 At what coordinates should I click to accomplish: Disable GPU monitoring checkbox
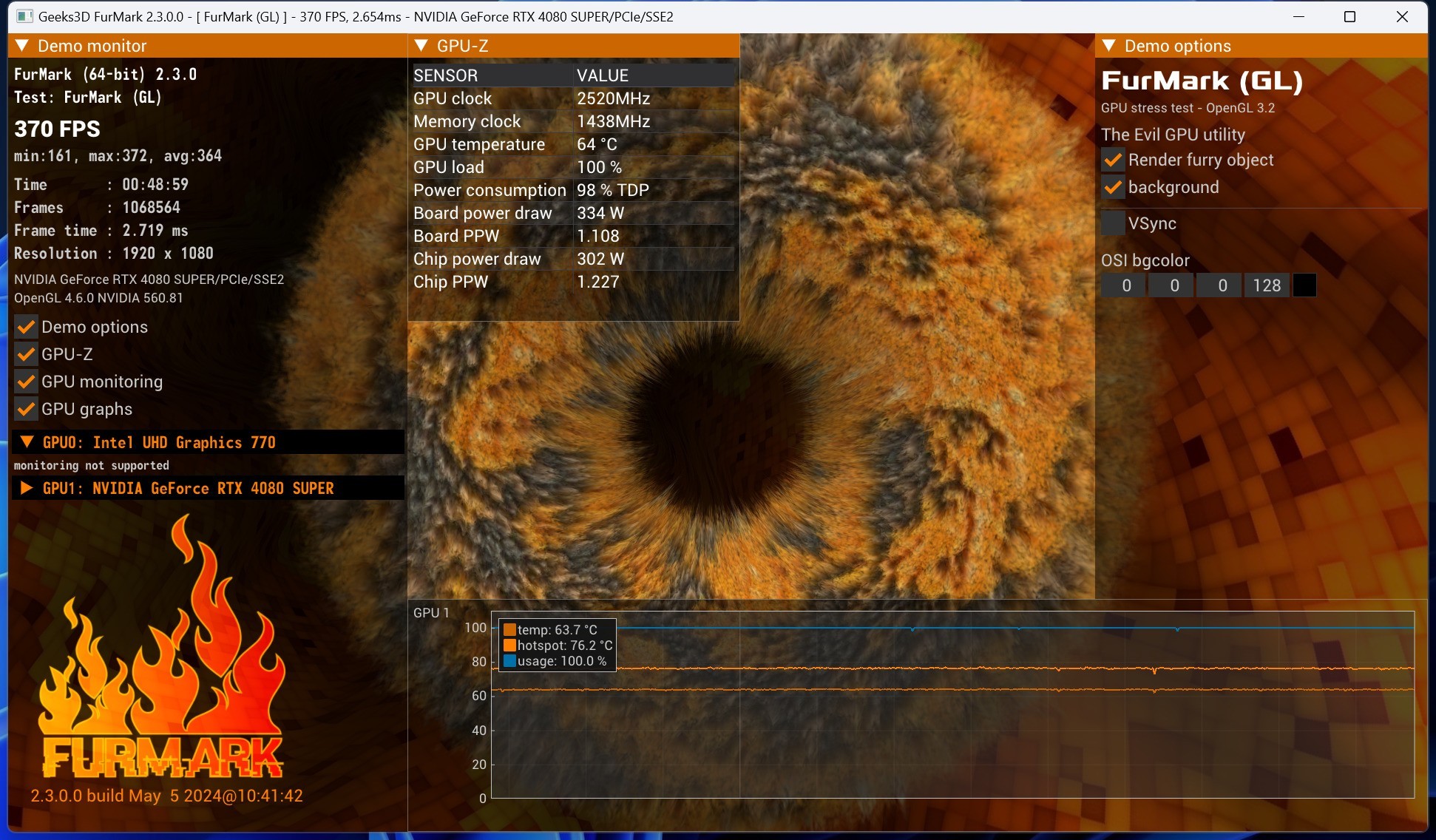click(x=26, y=382)
